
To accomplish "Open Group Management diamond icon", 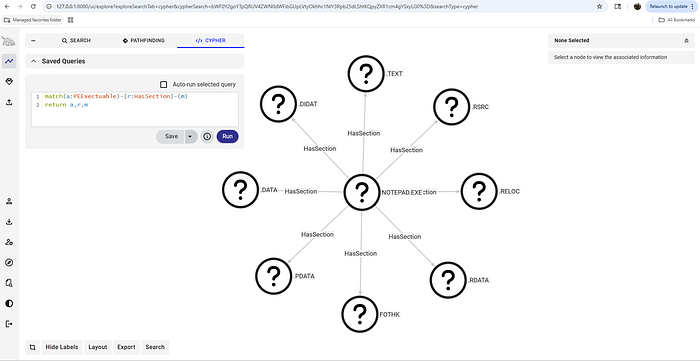I will (9, 82).
